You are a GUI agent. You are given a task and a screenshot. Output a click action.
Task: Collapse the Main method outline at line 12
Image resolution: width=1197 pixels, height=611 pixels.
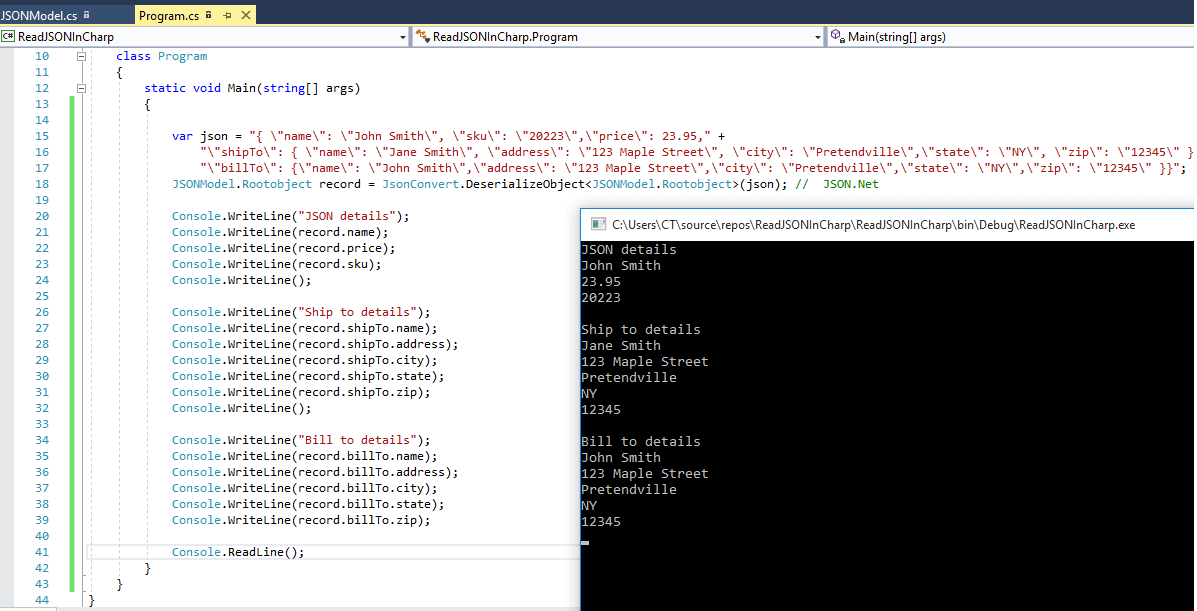tap(82, 87)
